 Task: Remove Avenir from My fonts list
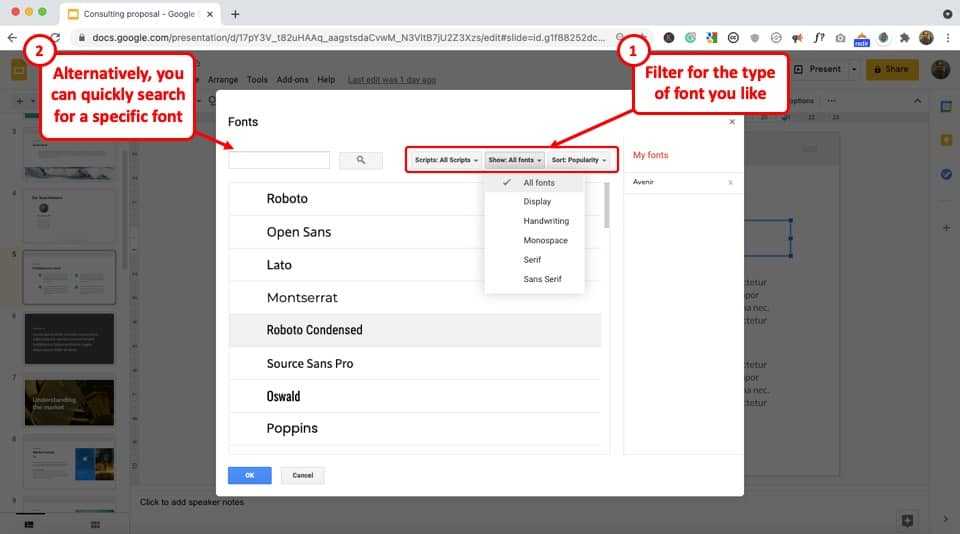point(730,183)
